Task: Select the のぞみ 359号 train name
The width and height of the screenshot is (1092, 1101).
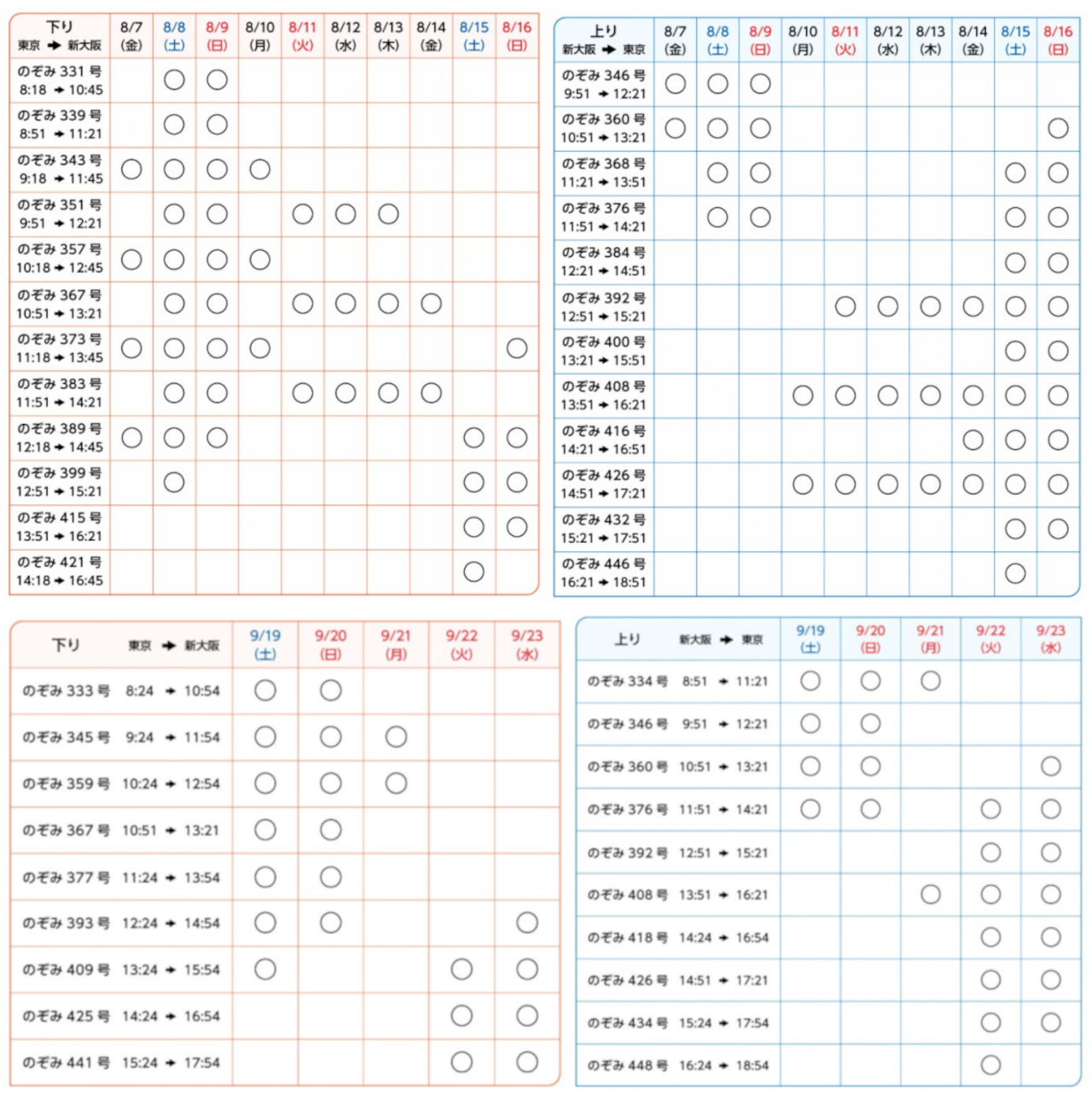Action: (x=66, y=784)
